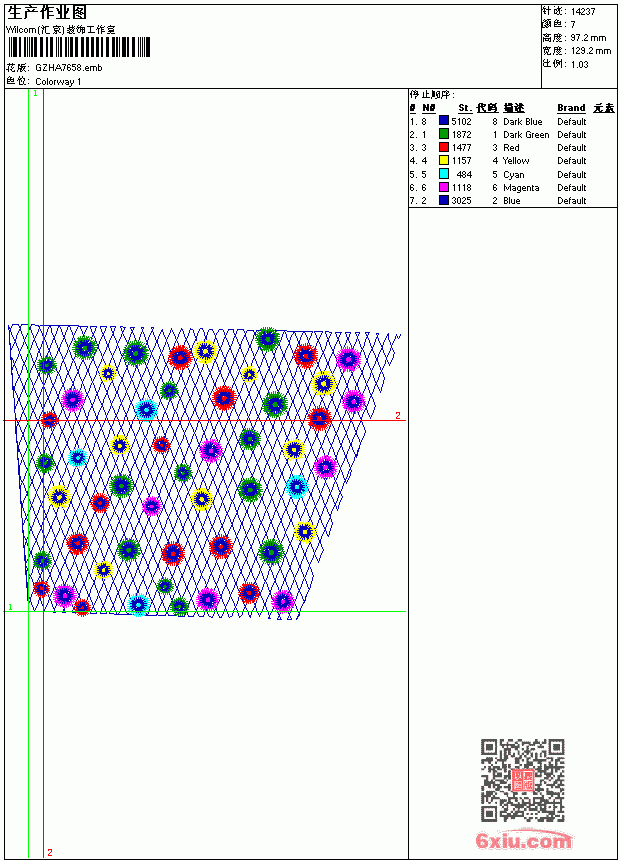Click the Red stop row stitch count 1477
620x860 pixels.
tap(461, 148)
